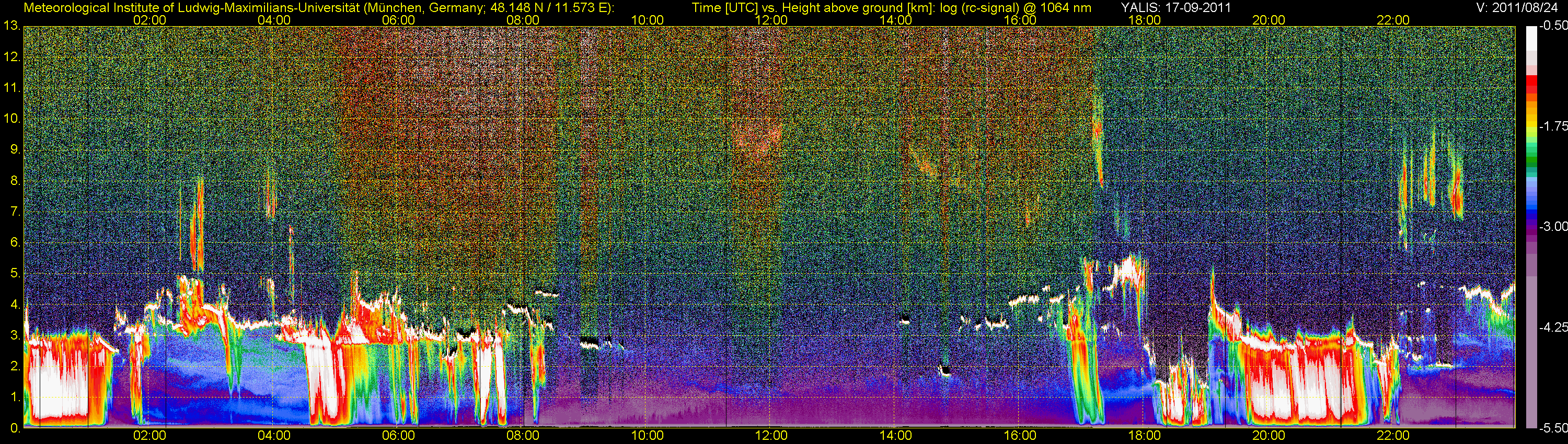The height and width of the screenshot is (444, 1568).
Task: Click the "3." height axis label
Action: coord(15,335)
